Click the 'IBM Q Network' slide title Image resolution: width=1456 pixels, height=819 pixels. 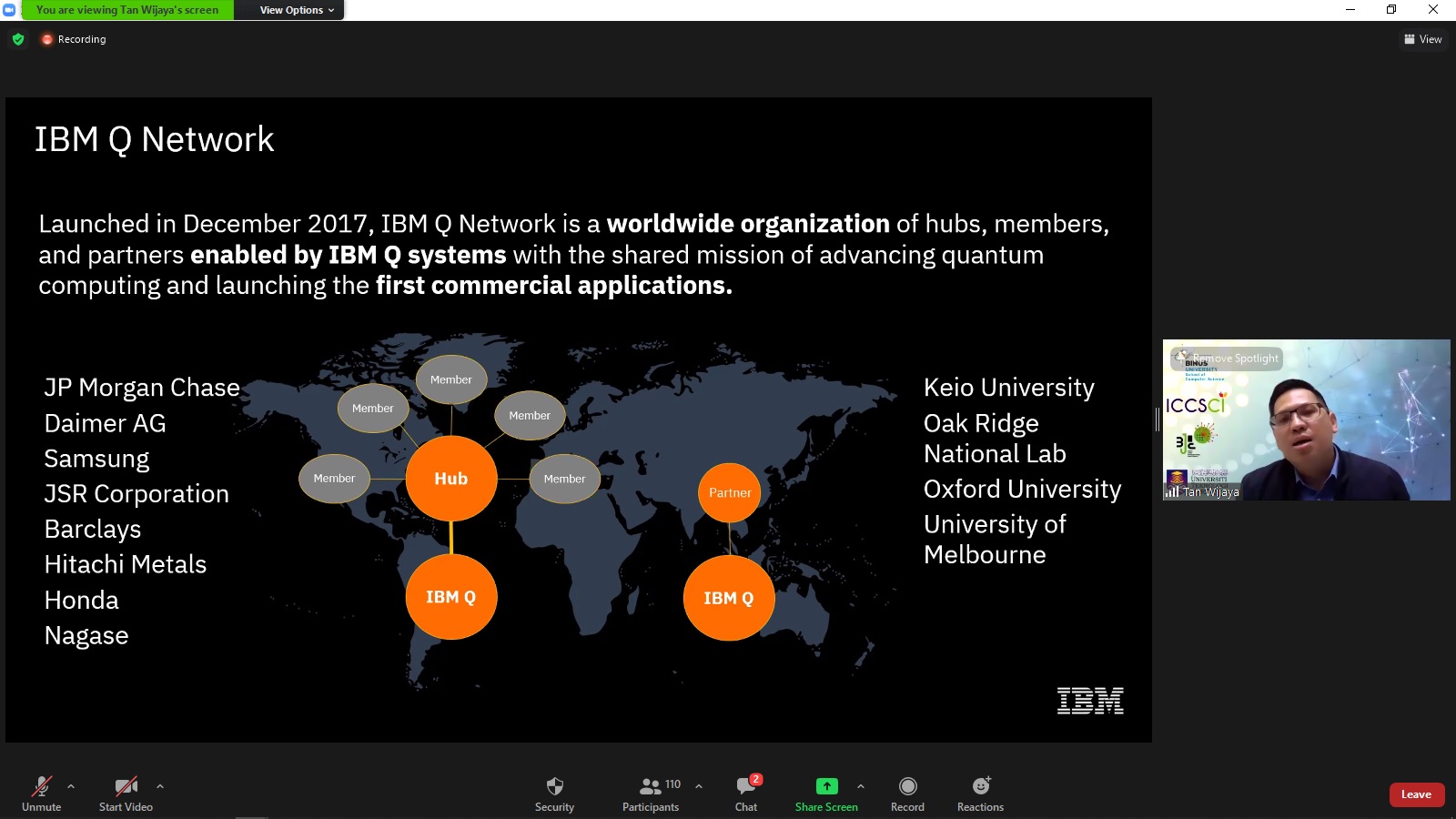pos(155,139)
